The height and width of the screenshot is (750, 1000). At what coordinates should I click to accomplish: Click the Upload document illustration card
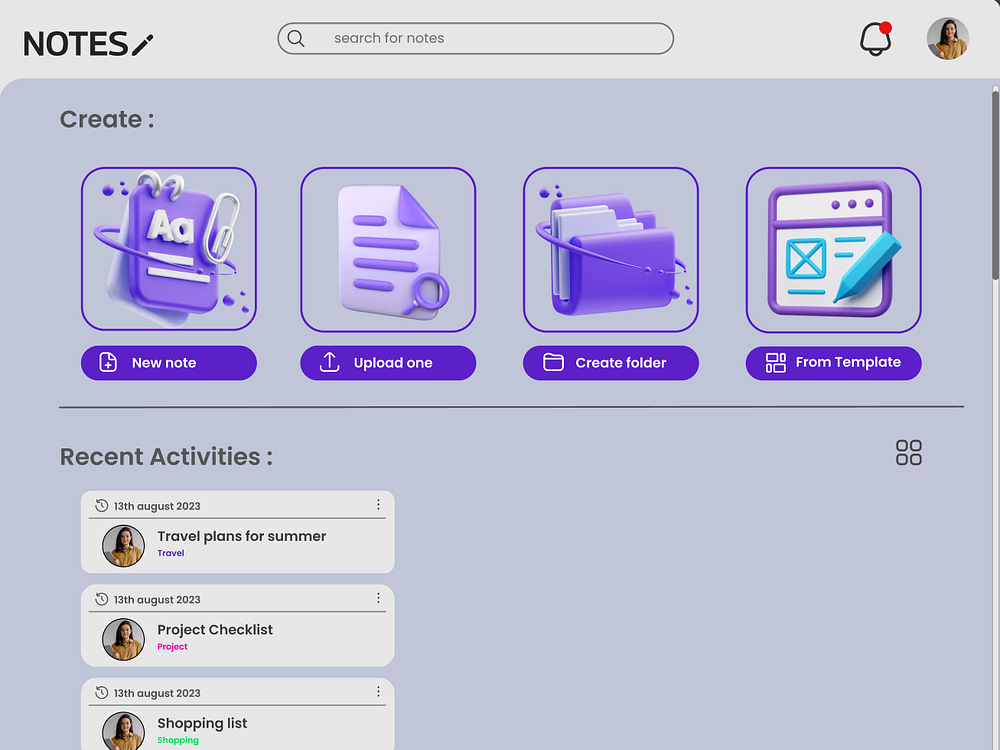point(388,249)
